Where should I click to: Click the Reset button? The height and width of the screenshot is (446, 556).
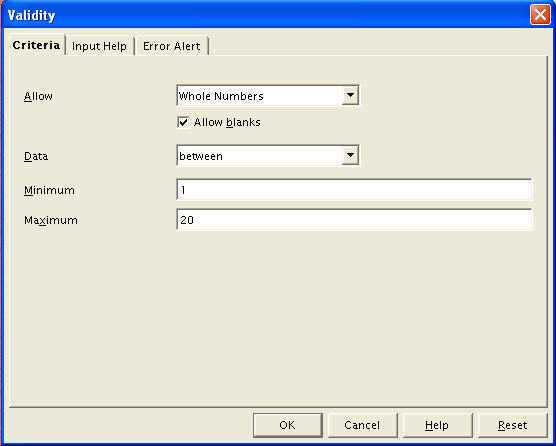tap(512, 425)
